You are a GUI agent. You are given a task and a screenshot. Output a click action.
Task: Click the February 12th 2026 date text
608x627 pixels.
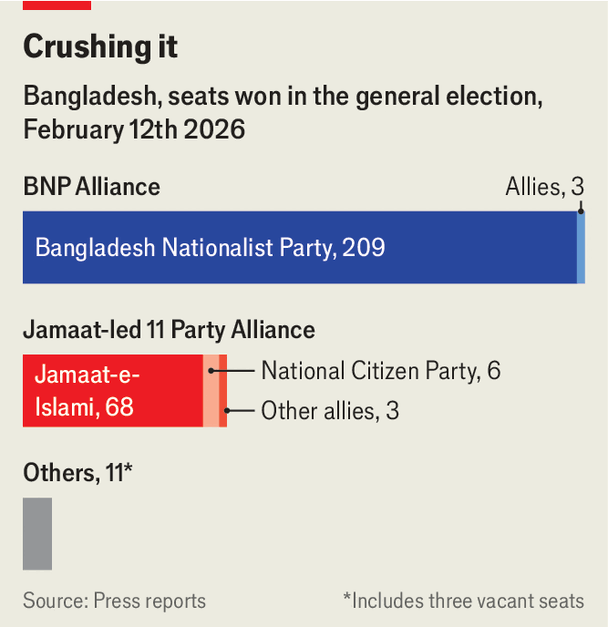point(134,130)
